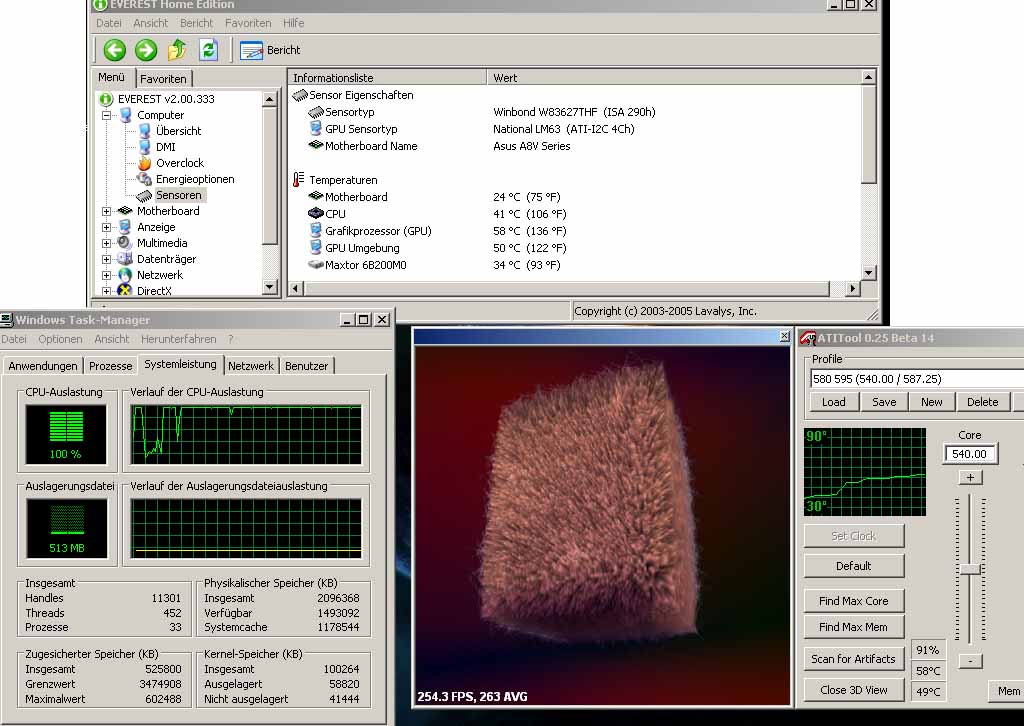This screenshot has width=1024, height=726.
Task: Click Scan for Artifacts in ATITool
Action: (x=853, y=659)
